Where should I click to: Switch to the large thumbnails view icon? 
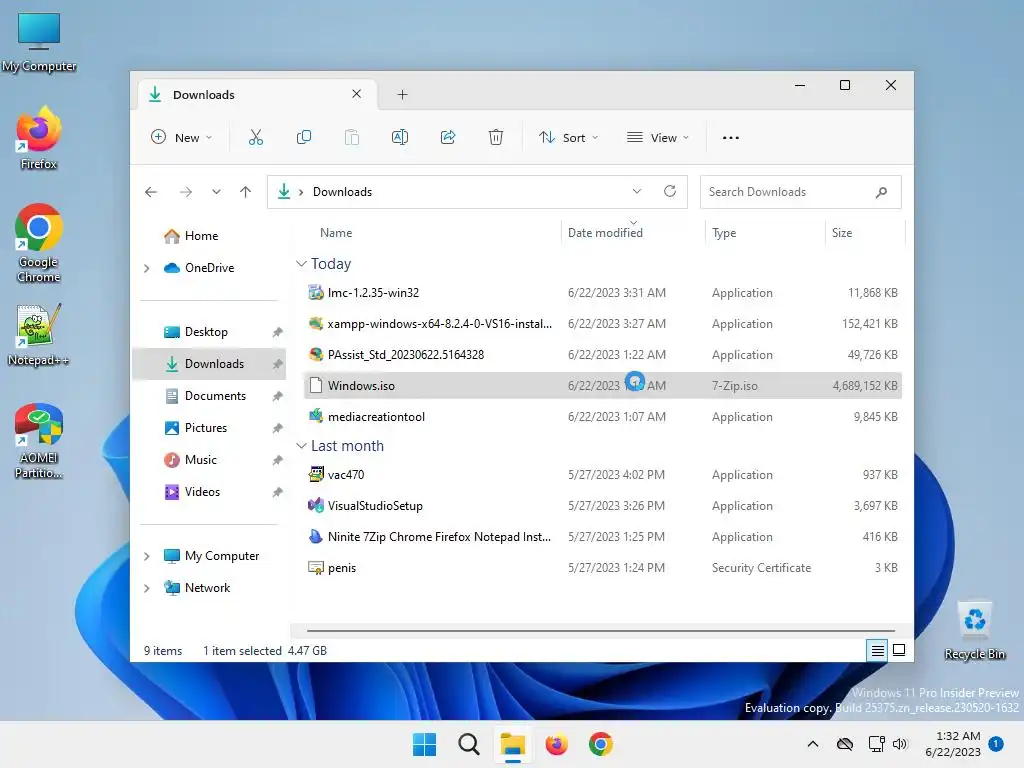899,650
